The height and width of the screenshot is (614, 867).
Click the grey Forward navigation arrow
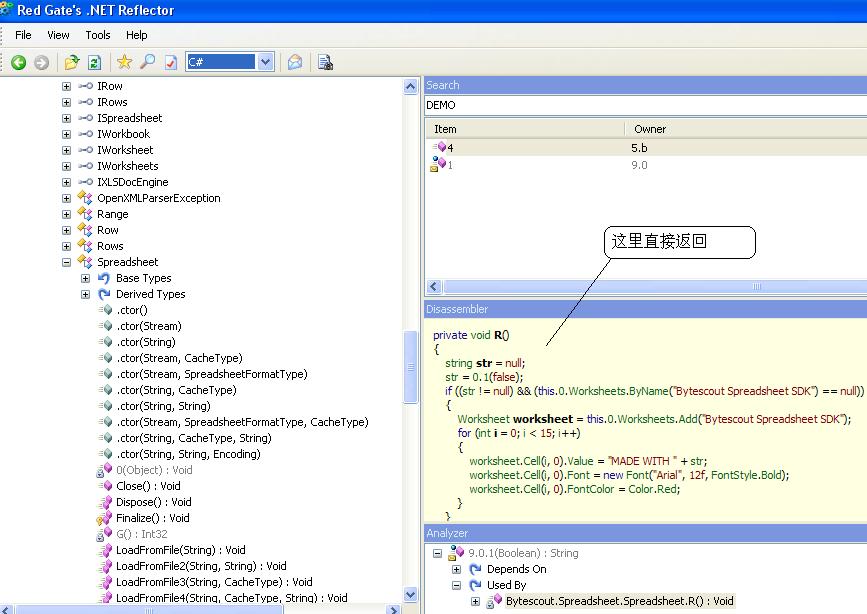click(41, 63)
